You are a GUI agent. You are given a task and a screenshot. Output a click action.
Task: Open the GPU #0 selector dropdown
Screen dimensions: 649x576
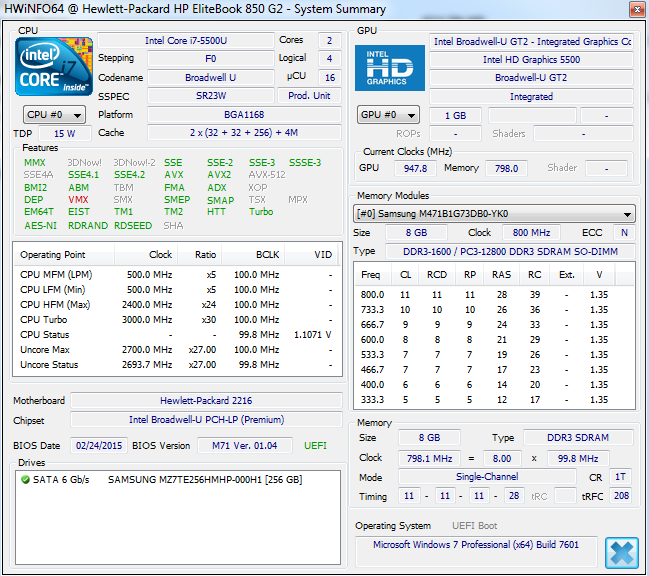pos(388,115)
